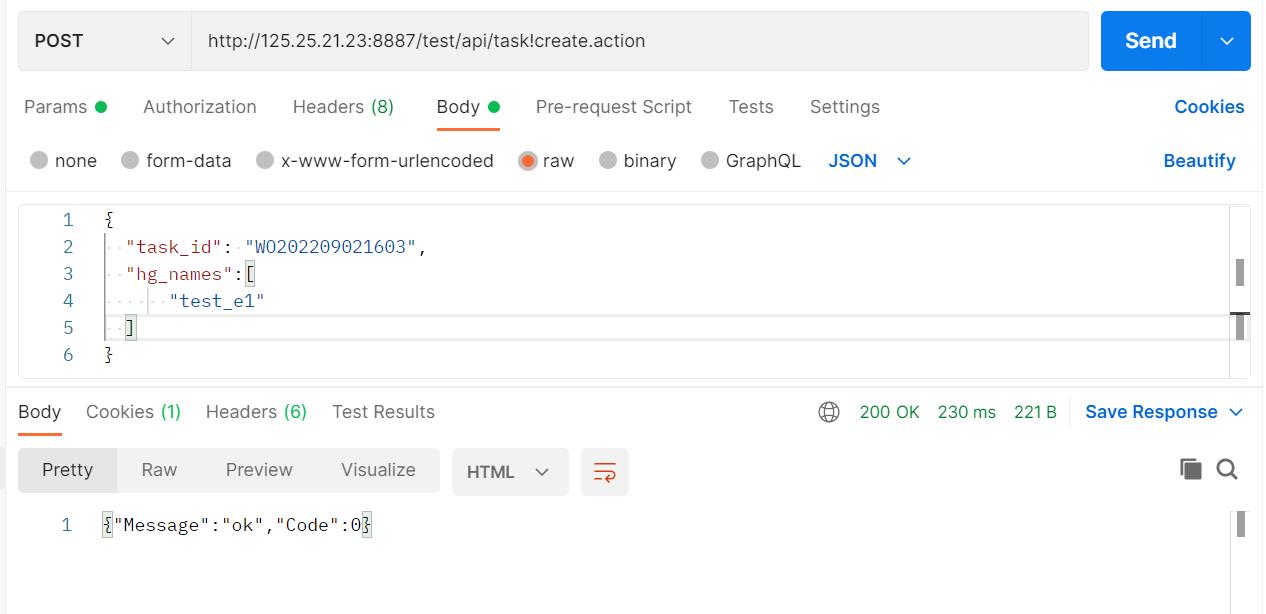This screenshot has height=614, width=1266.
Task: Open the POST method dropdown
Action: point(104,40)
